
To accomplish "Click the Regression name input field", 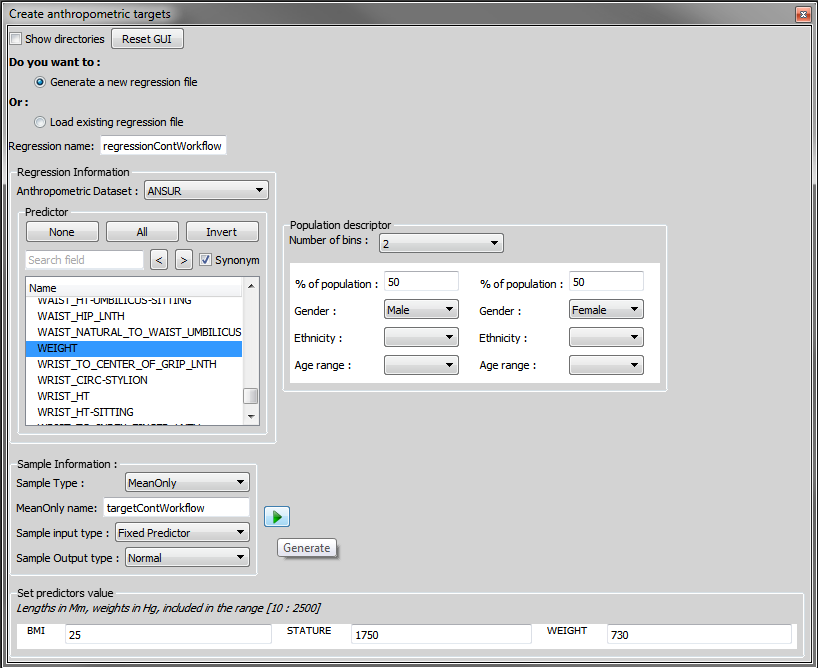I will [163, 146].
